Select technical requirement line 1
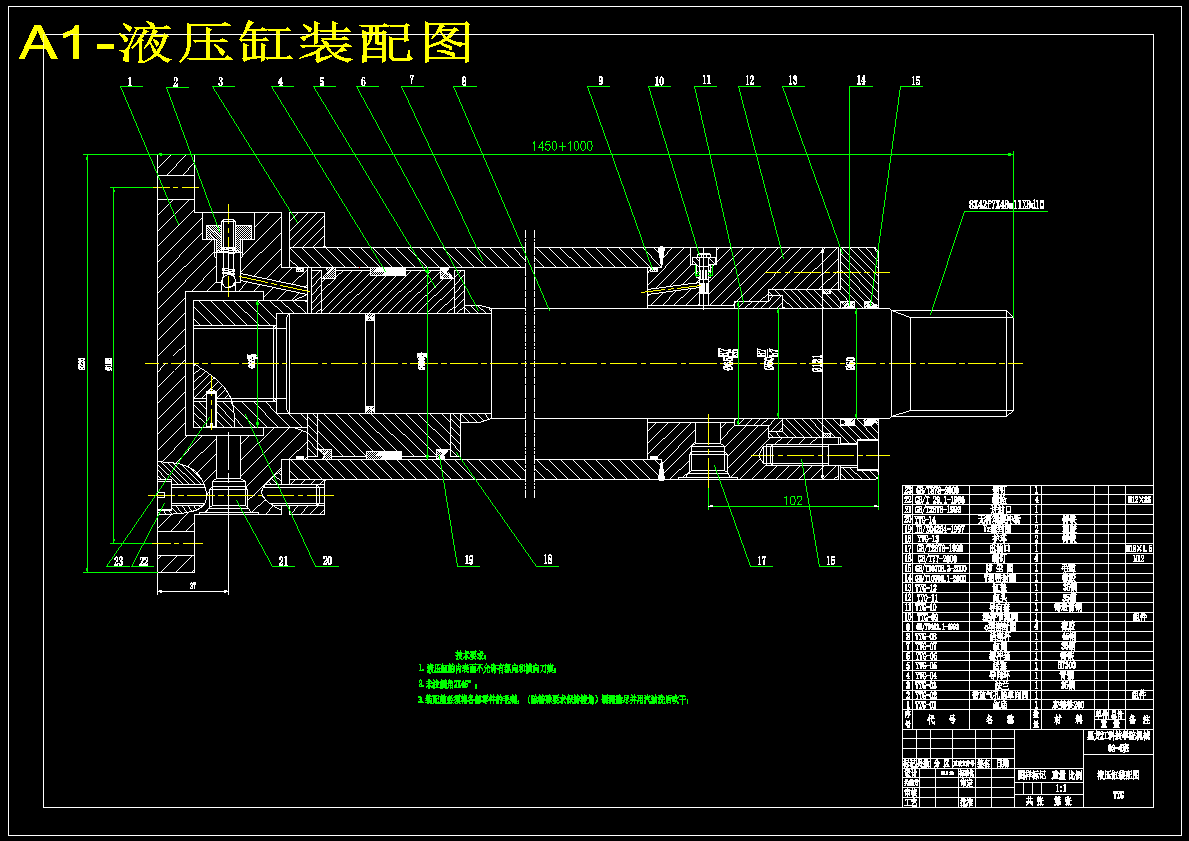Image resolution: width=1189 pixels, height=841 pixels. (488, 670)
